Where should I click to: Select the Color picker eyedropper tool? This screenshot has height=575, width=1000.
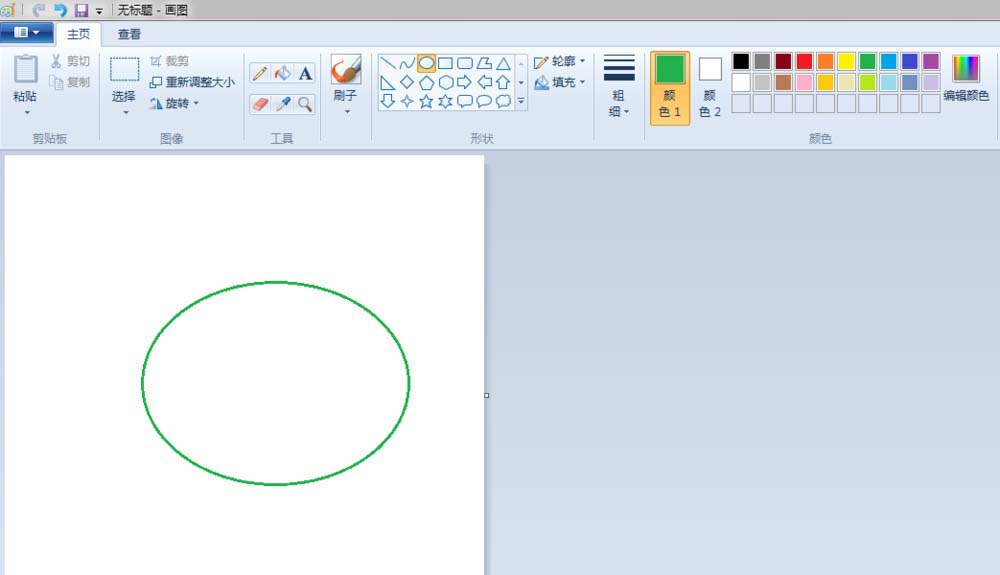point(283,104)
